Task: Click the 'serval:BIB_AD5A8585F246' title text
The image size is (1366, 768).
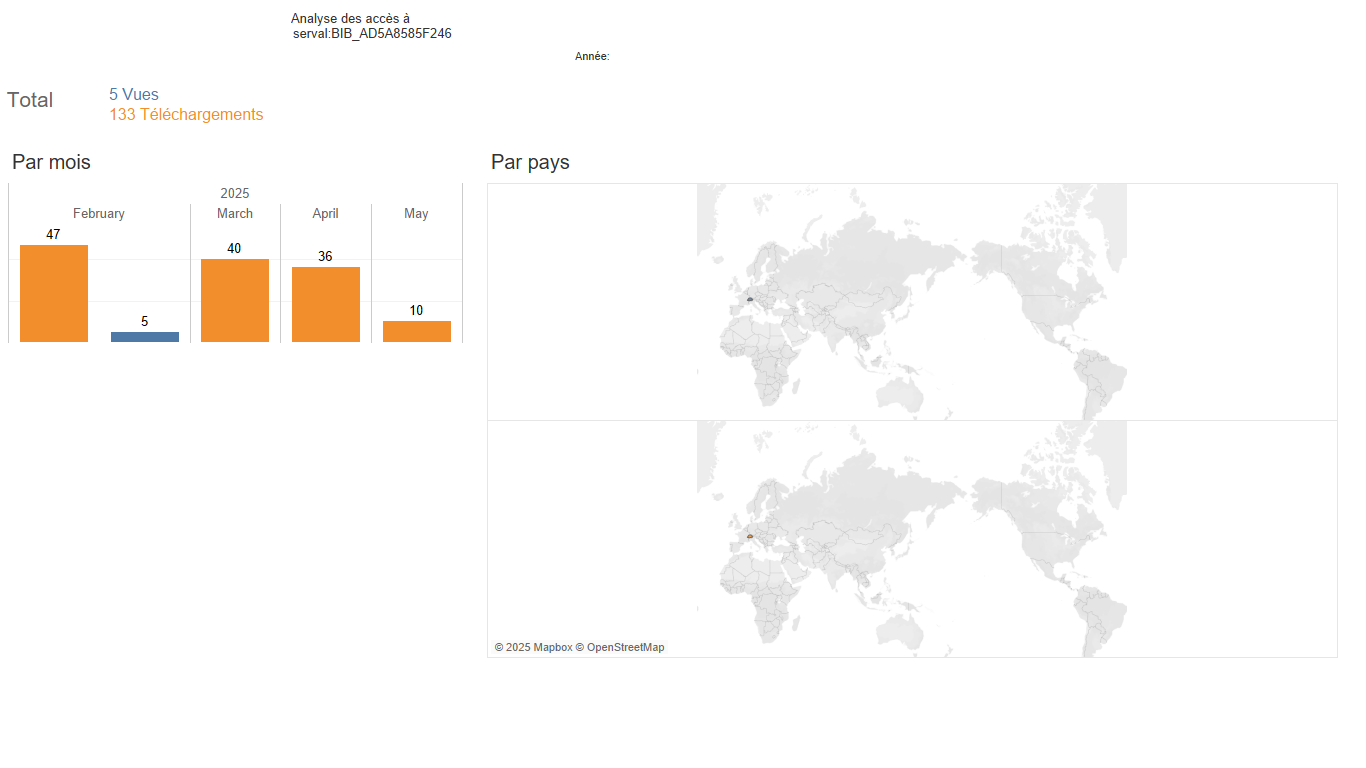Action: point(372,34)
